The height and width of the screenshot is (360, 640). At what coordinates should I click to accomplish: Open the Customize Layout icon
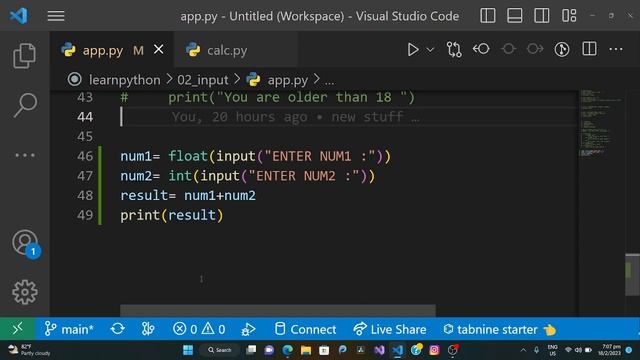[569, 16]
